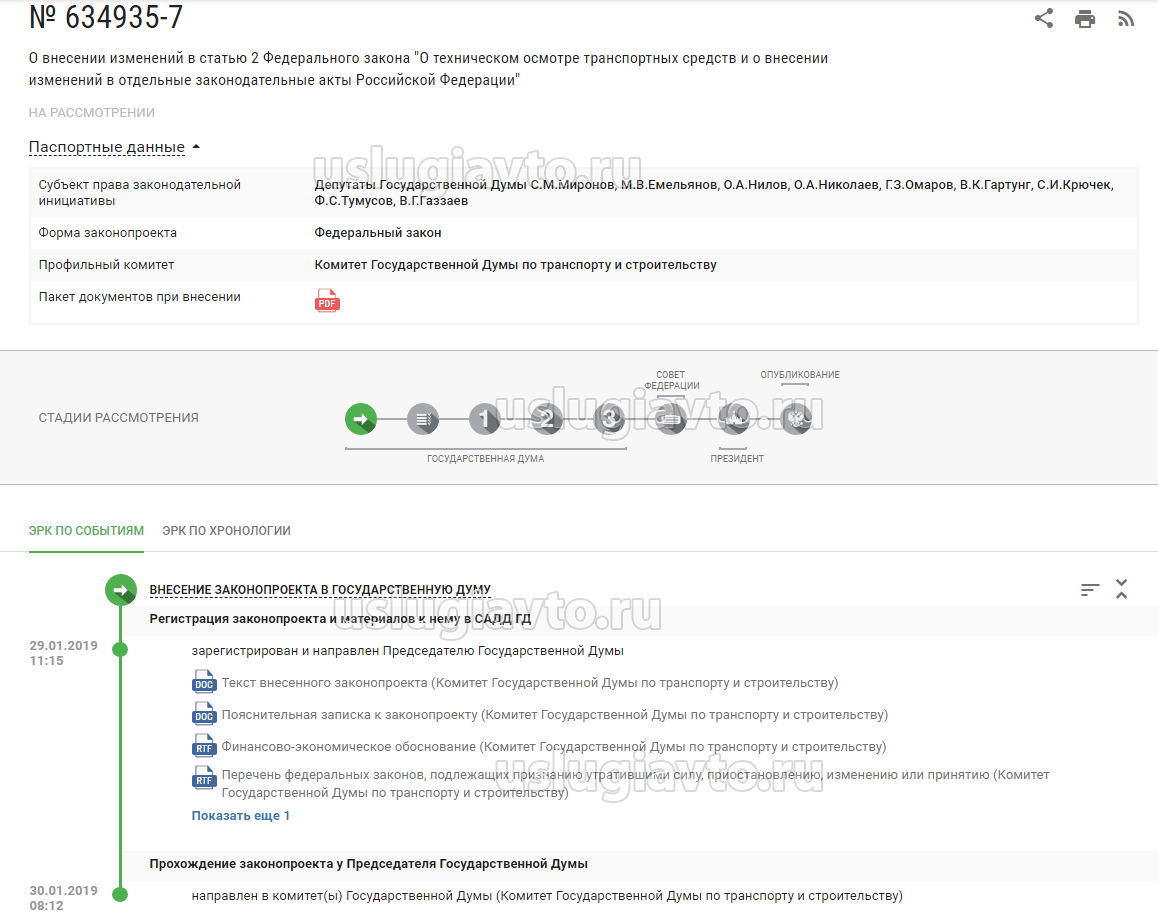Switch to ЭРК по хронологии tab
Viewport: 1158px width, 913px height.
coord(227,531)
